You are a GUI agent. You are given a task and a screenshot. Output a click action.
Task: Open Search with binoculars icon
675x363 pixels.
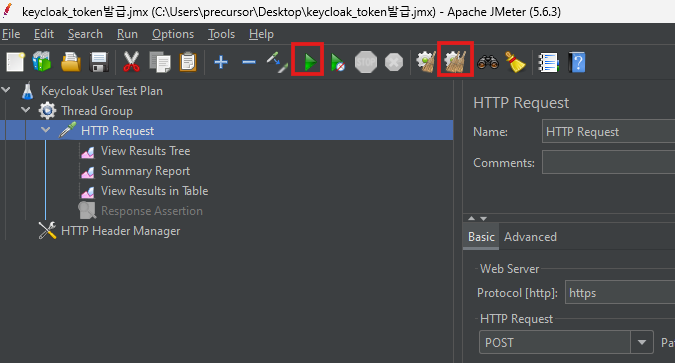(x=488, y=62)
